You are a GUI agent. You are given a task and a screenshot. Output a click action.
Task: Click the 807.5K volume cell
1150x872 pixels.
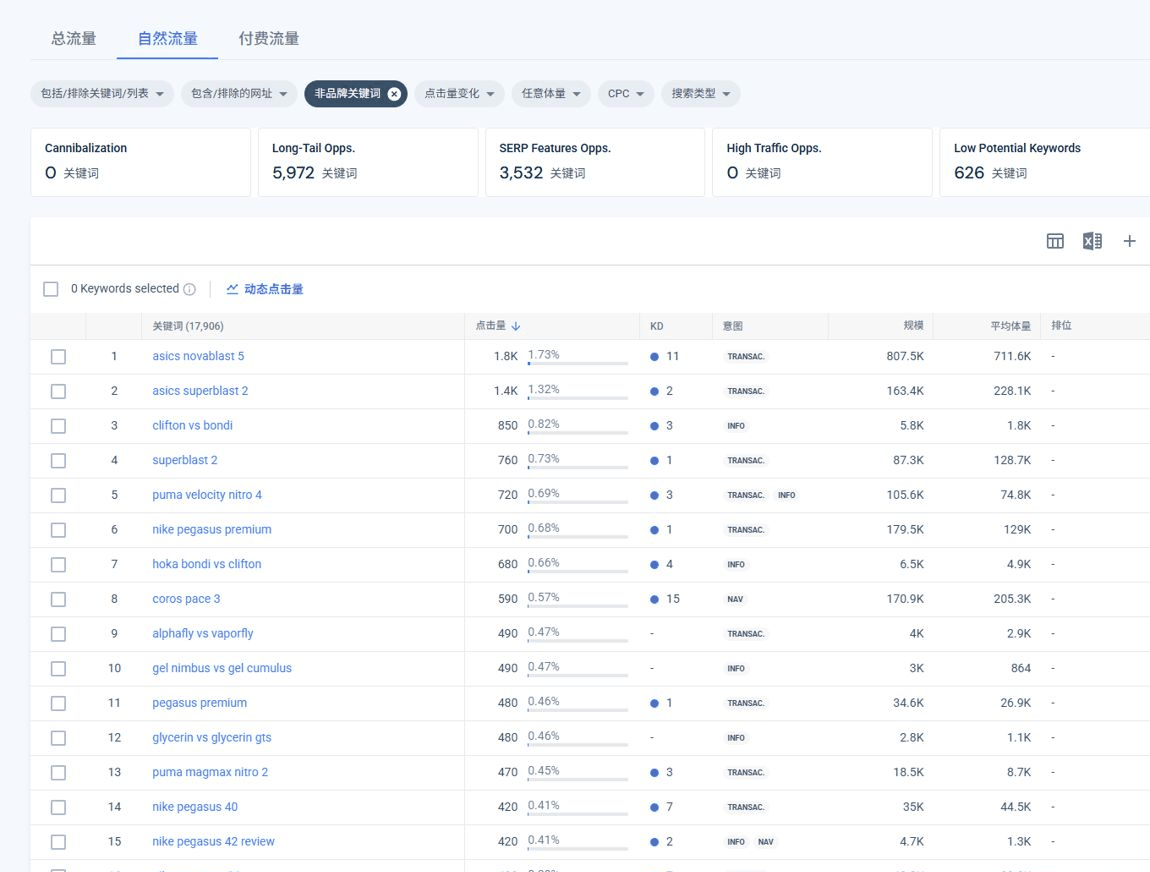coord(905,356)
